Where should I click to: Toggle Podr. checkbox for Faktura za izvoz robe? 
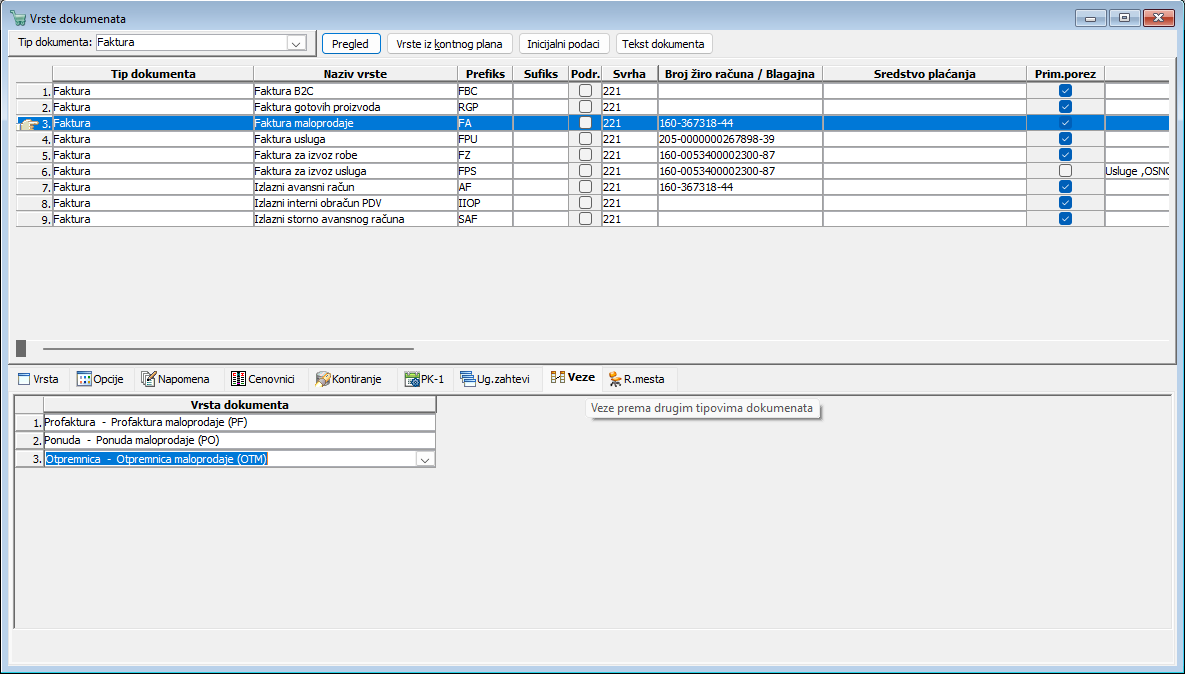585,155
